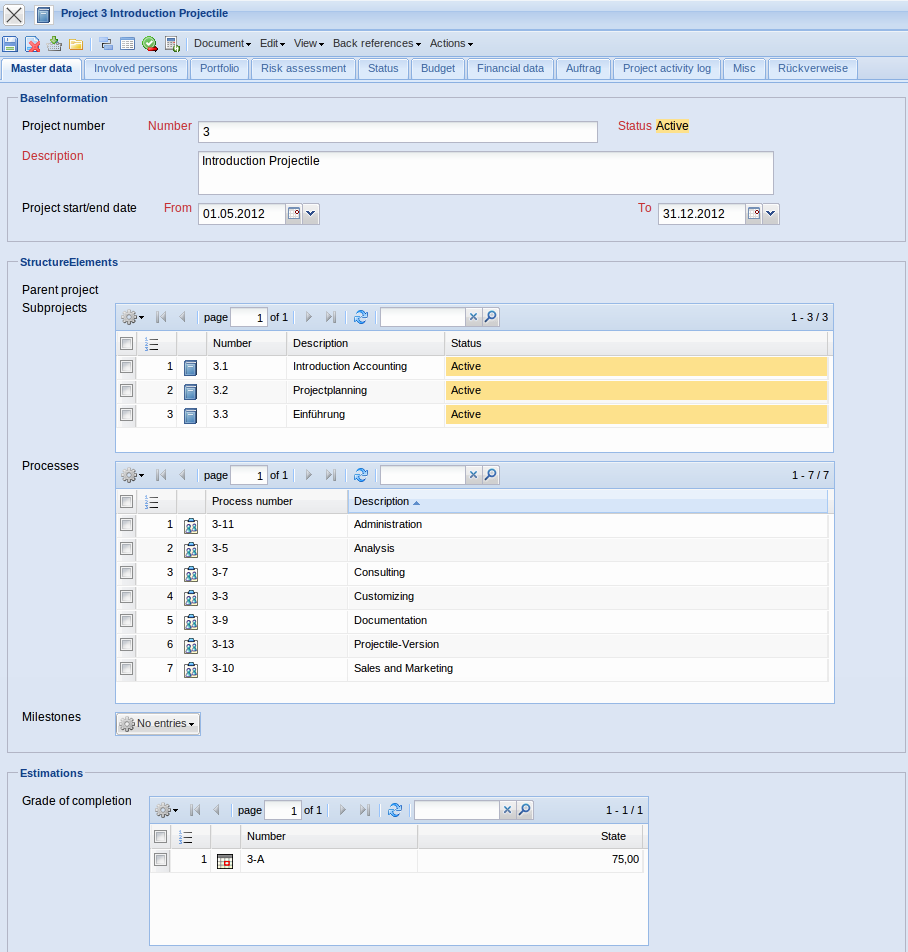The height and width of the screenshot is (952, 908).
Task: Refresh the Subprojects table
Action: coord(361,317)
